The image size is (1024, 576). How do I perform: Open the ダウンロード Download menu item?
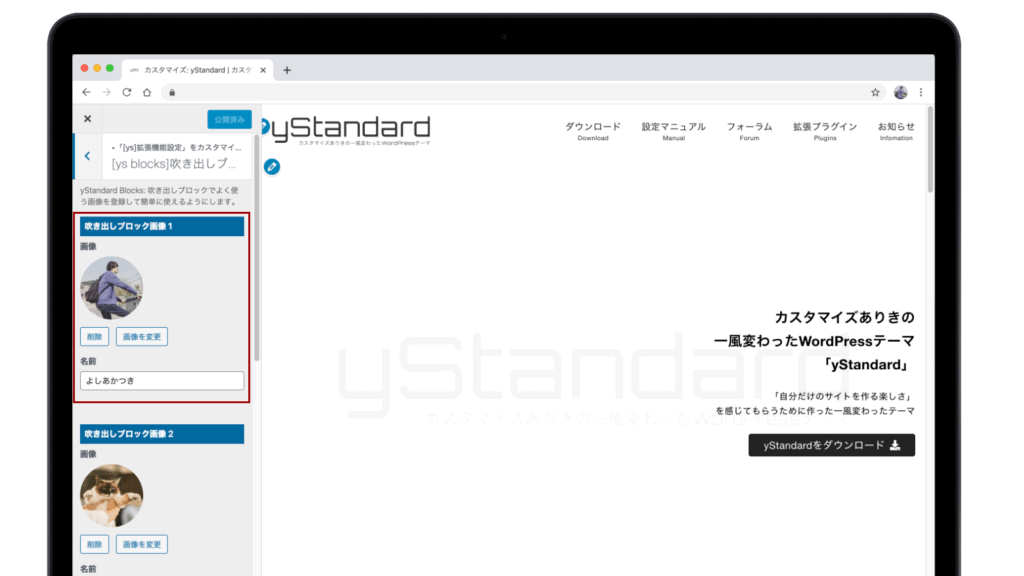(593, 131)
